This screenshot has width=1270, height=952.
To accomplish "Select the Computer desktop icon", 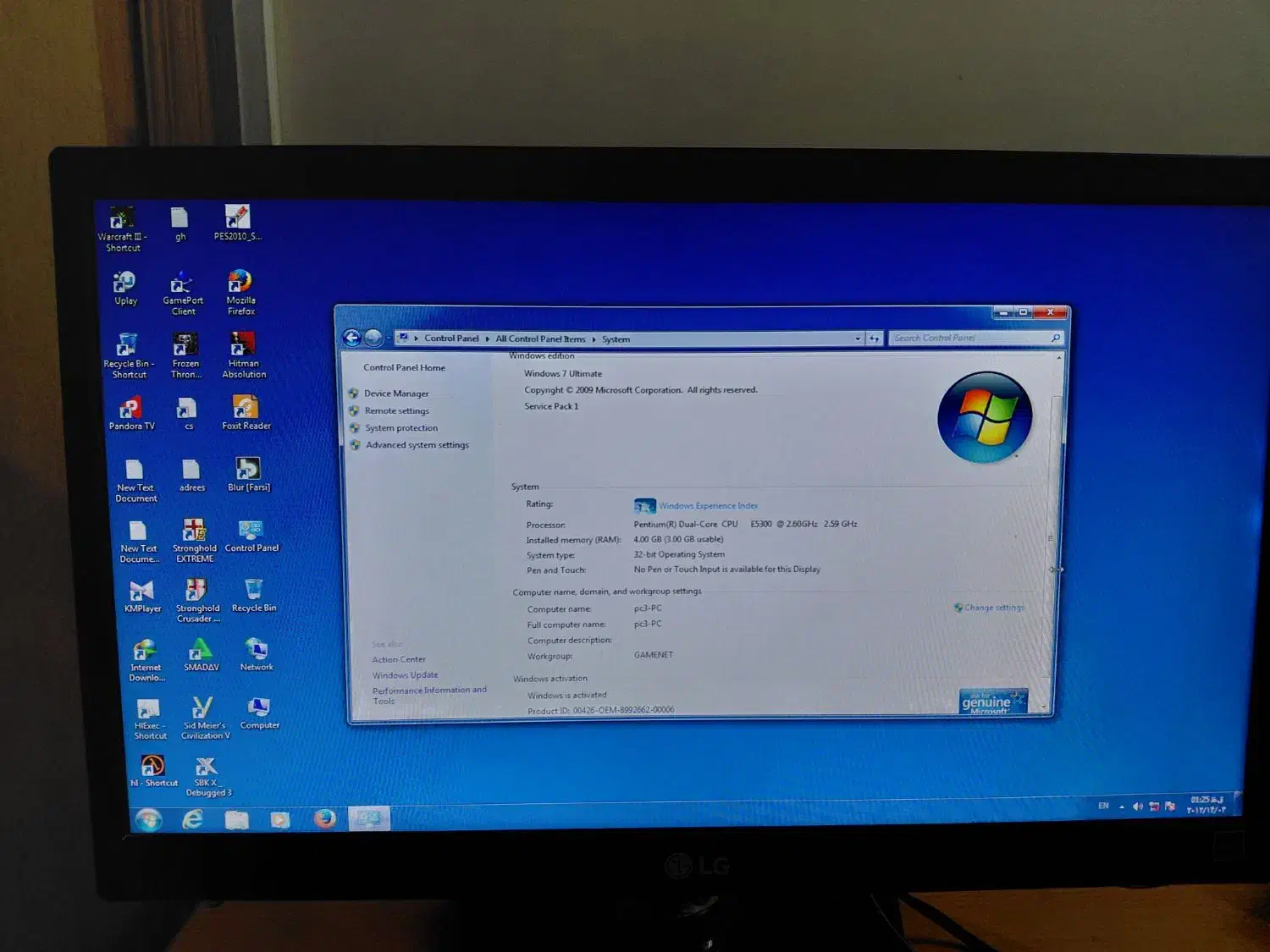I will pyautogui.click(x=259, y=713).
